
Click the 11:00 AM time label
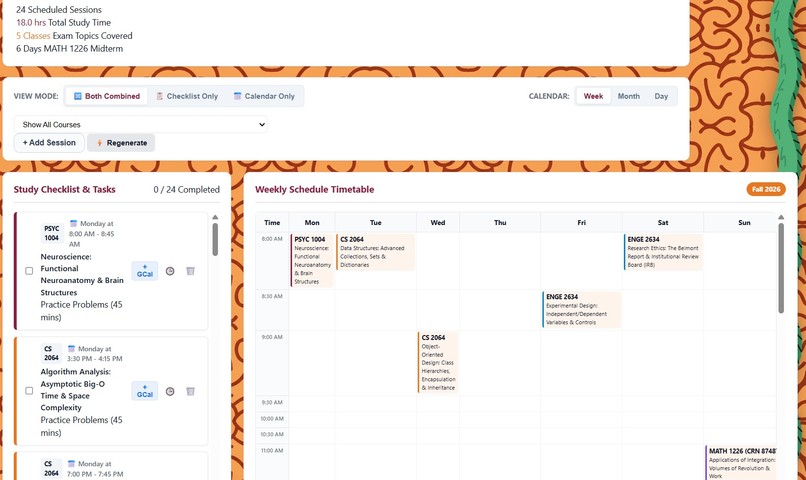[272, 451]
